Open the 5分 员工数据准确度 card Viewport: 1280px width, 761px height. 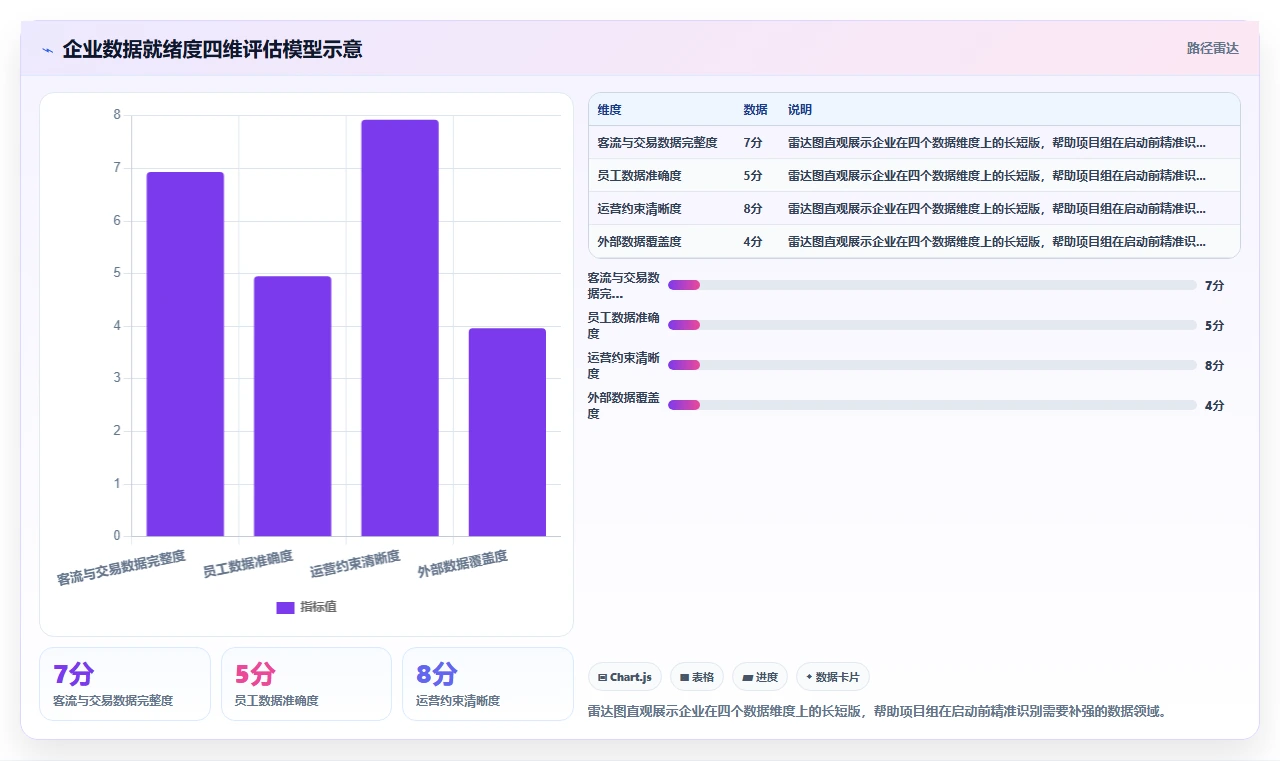pyautogui.click(x=306, y=684)
